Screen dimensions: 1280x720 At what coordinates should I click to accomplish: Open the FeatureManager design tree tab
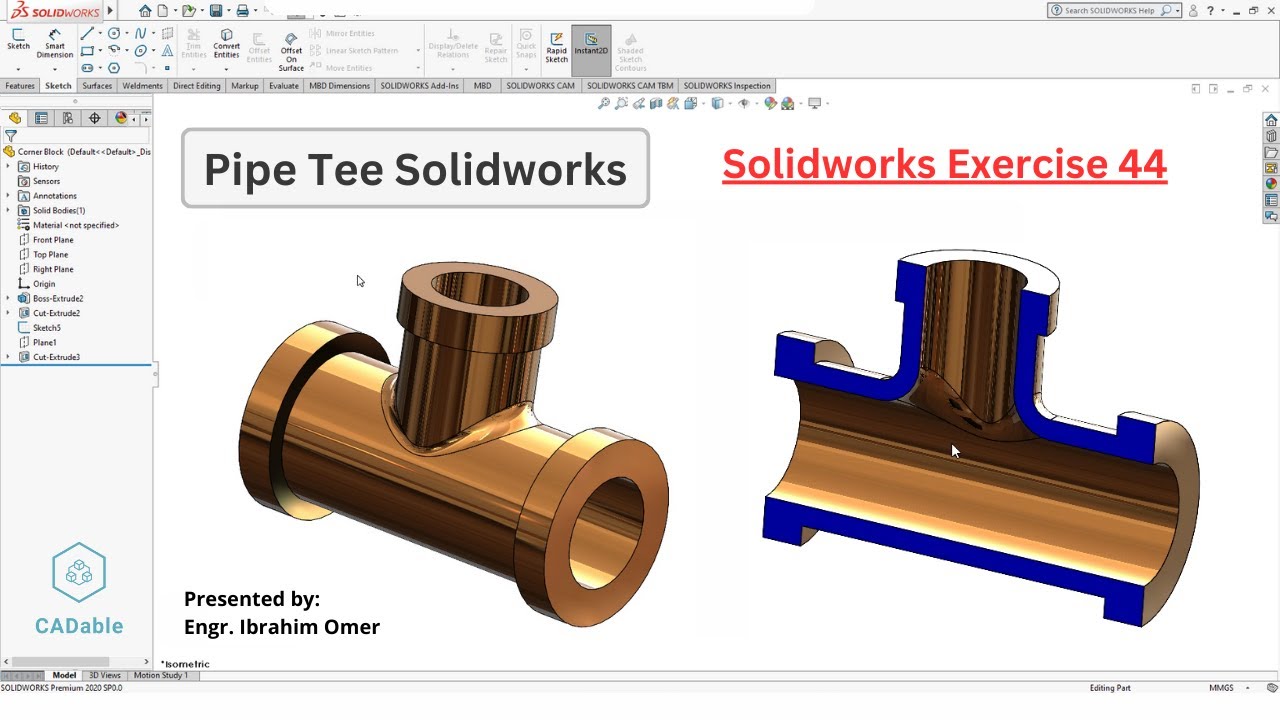pos(15,118)
